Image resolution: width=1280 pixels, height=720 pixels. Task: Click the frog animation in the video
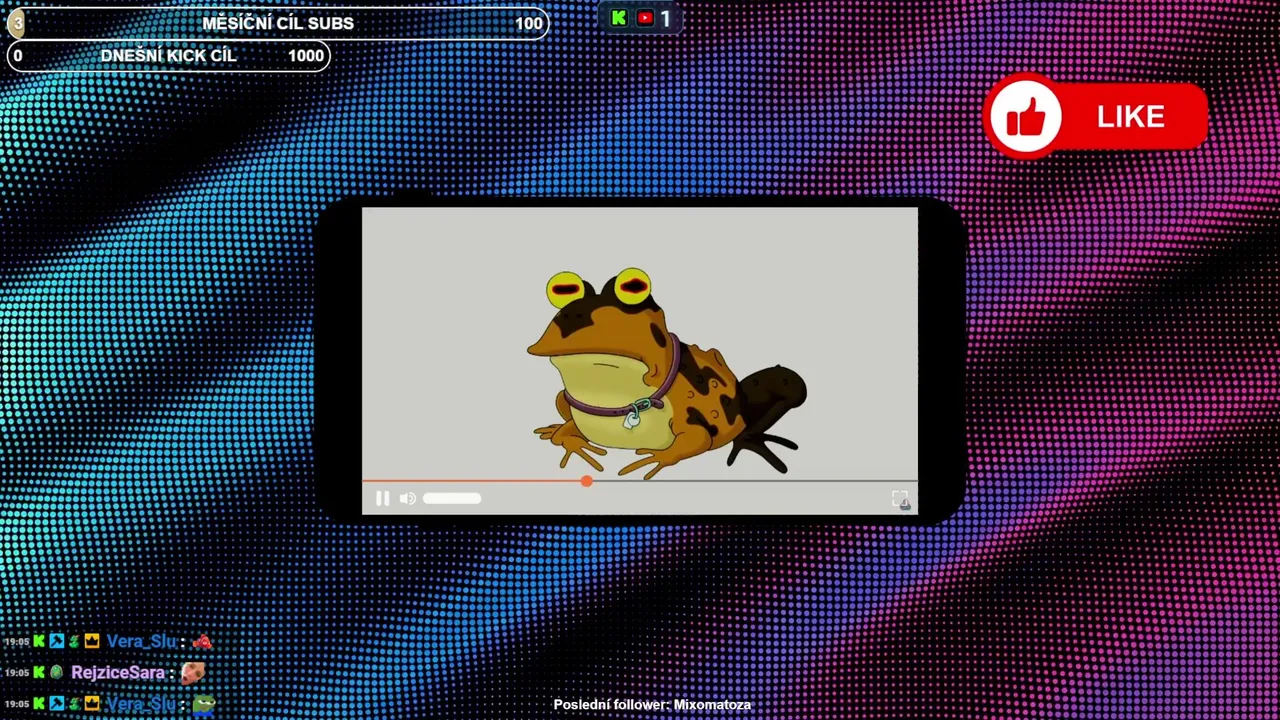tap(666, 373)
